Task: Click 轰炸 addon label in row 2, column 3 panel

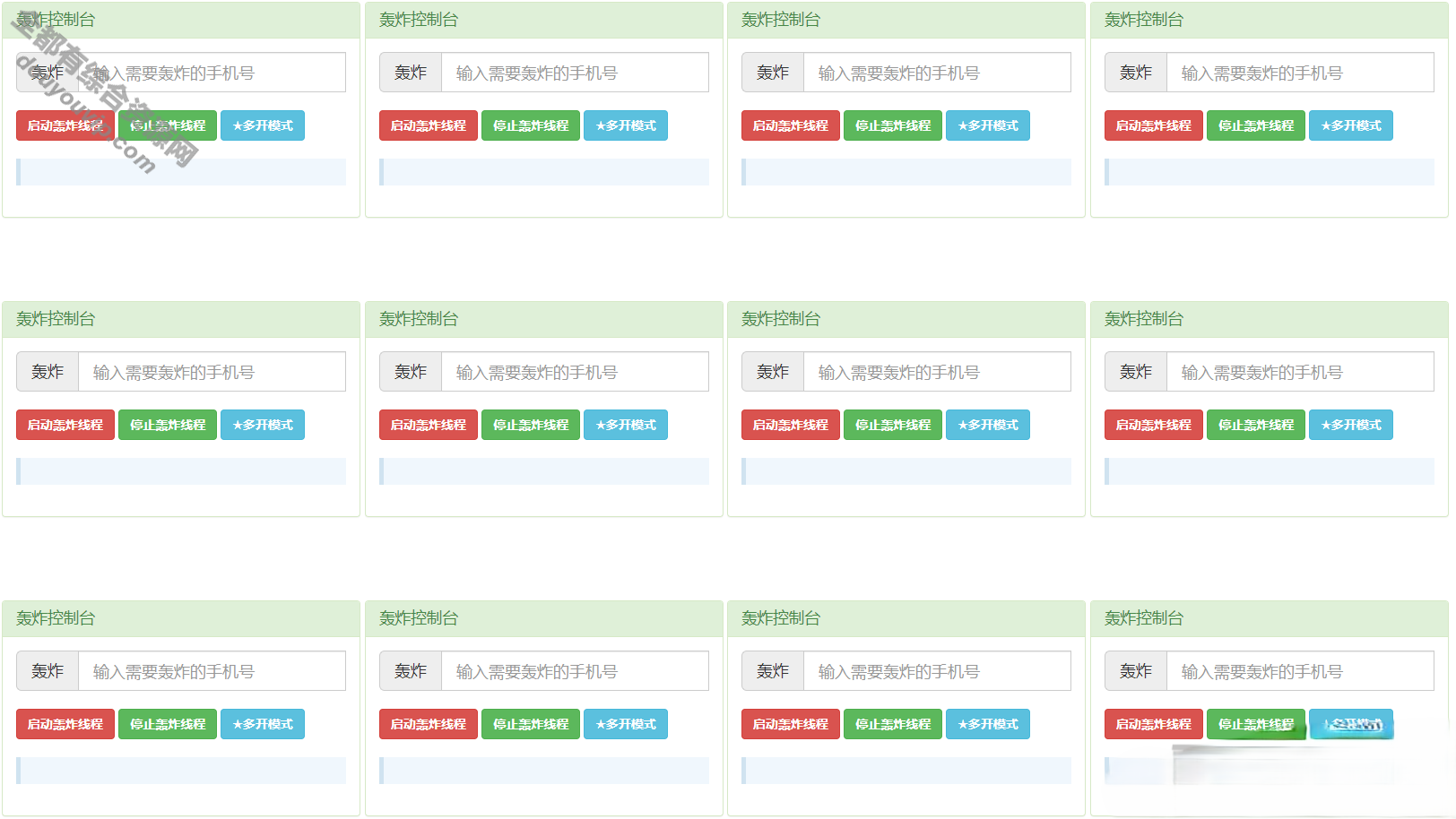Action: pyautogui.click(x=773, y=372)
